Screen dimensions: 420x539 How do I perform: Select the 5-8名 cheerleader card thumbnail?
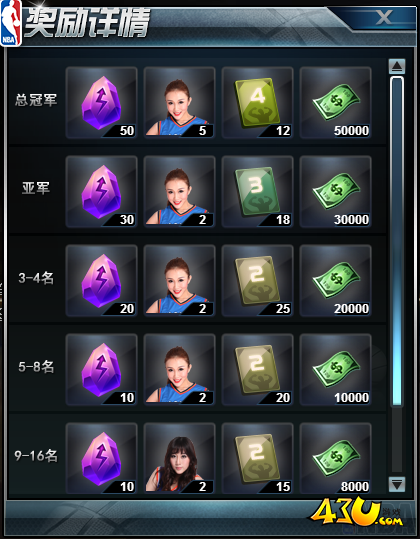[179, 370]
